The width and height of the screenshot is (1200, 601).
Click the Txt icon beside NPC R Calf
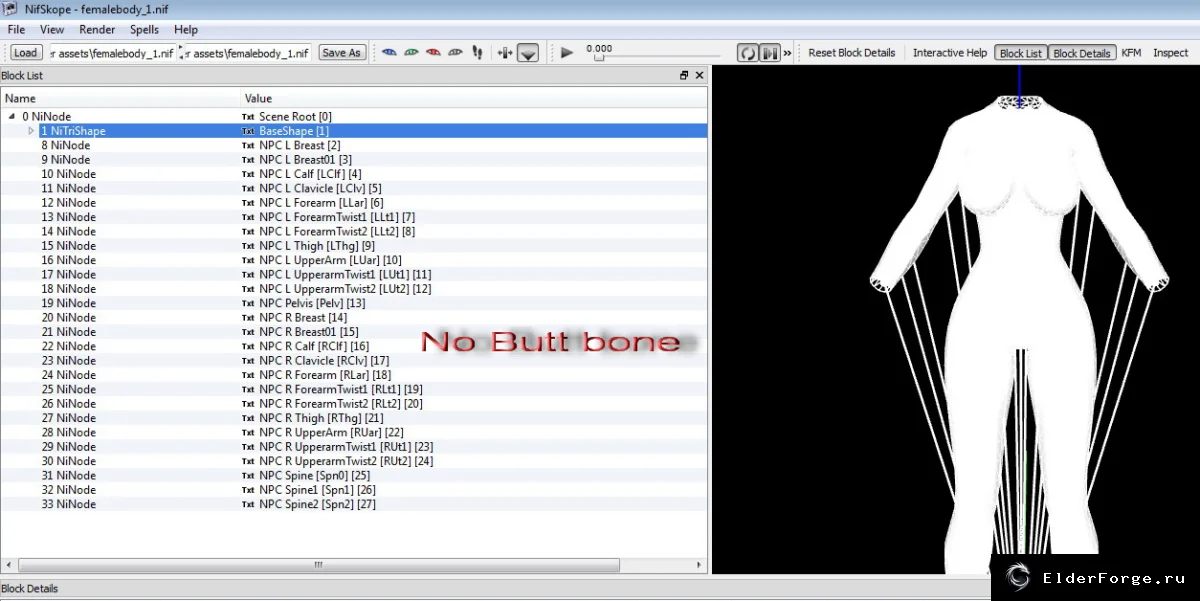248,346
